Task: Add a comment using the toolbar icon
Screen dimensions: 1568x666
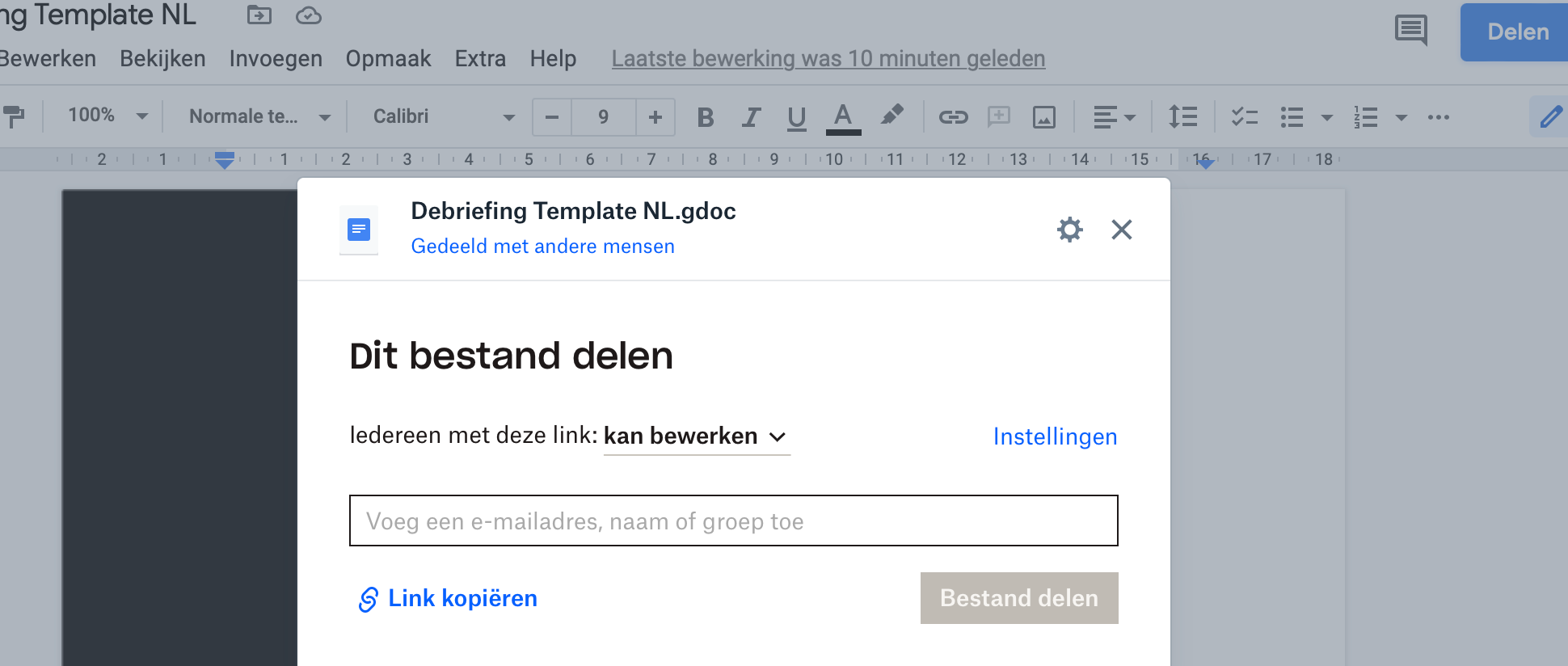Action: (x=999, y=117)
